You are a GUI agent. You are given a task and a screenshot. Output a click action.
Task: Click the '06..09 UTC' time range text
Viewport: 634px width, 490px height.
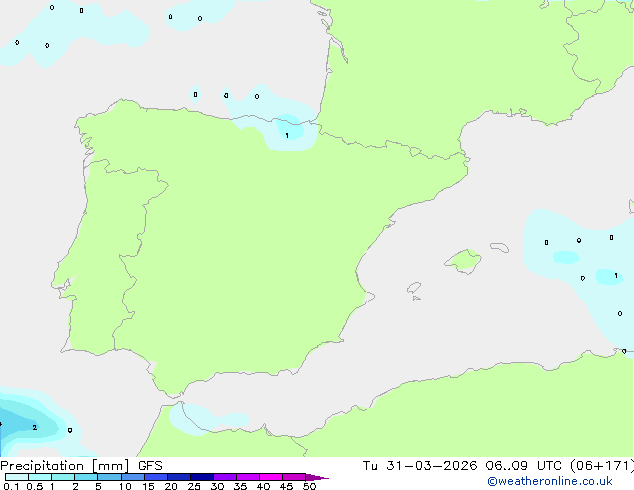(524, 466)
